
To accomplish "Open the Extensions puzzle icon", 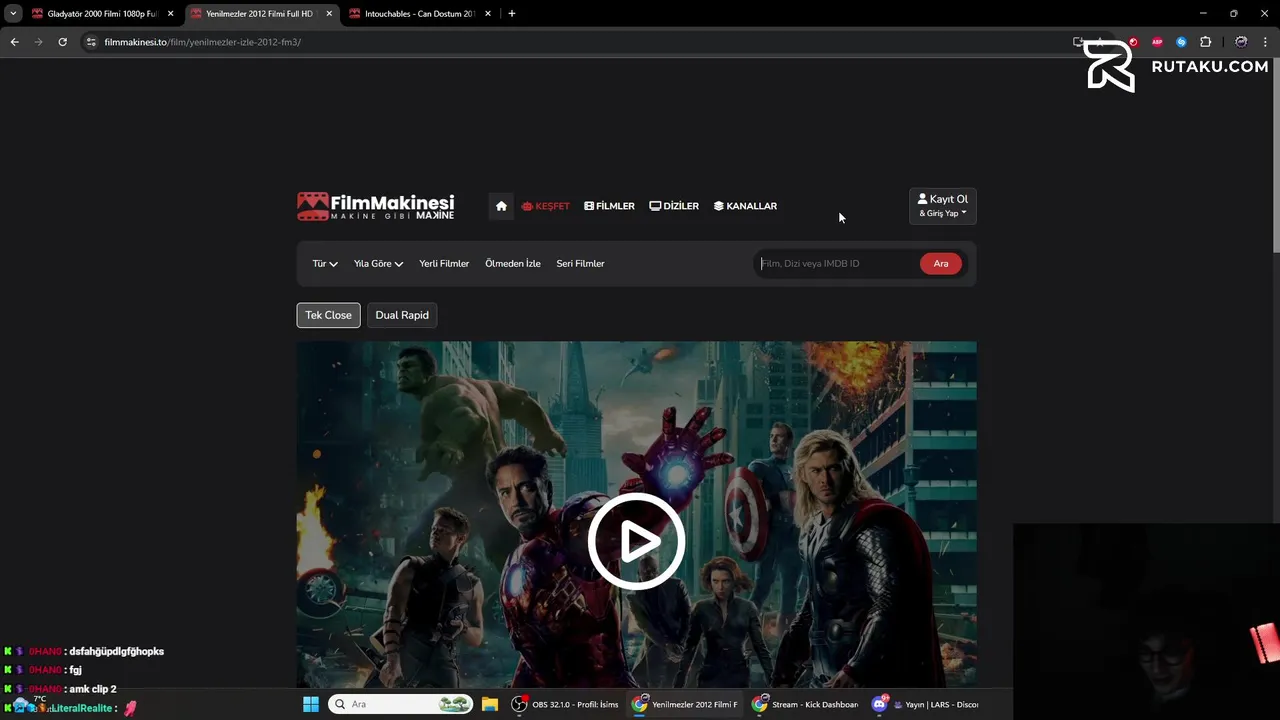I will click(x=1205, y=42).
